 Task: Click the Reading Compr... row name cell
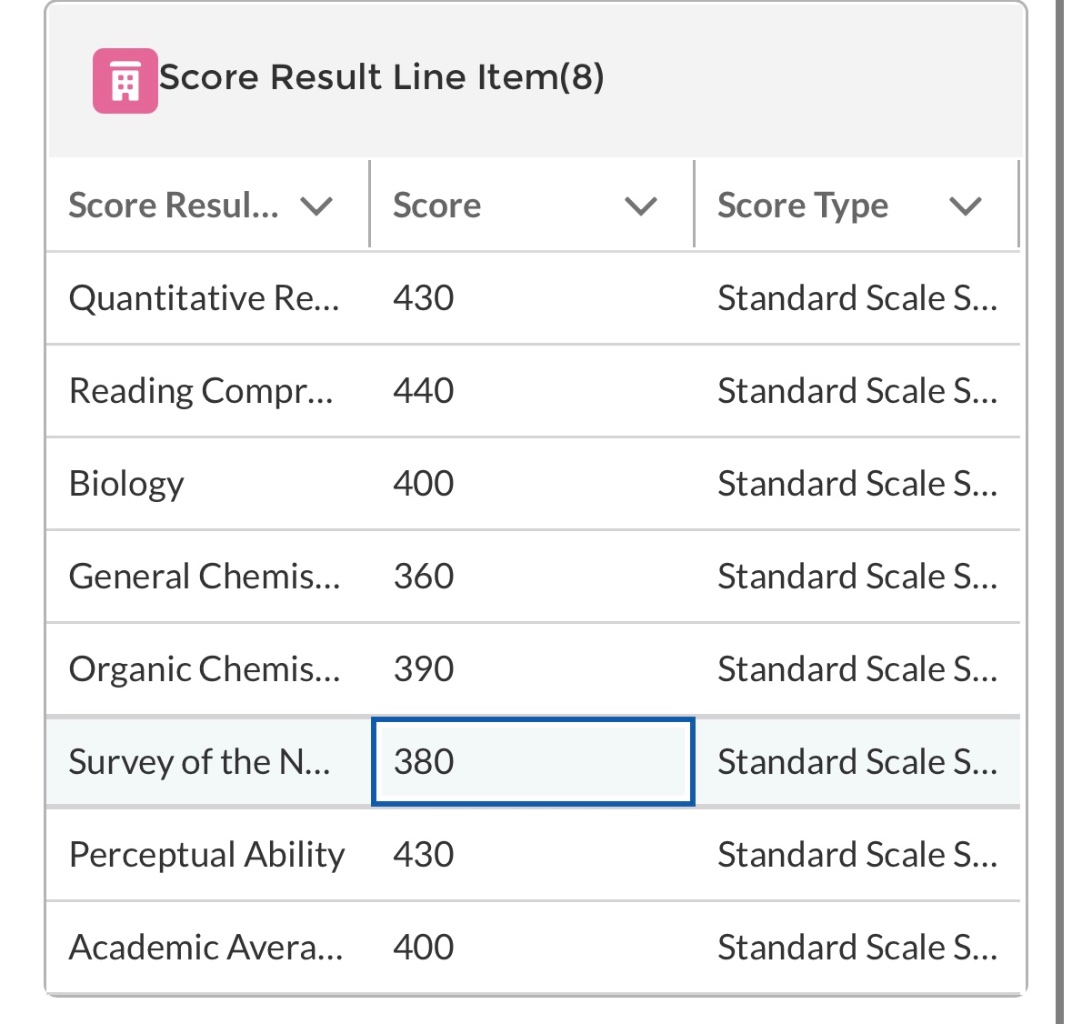tap(208, 391)
